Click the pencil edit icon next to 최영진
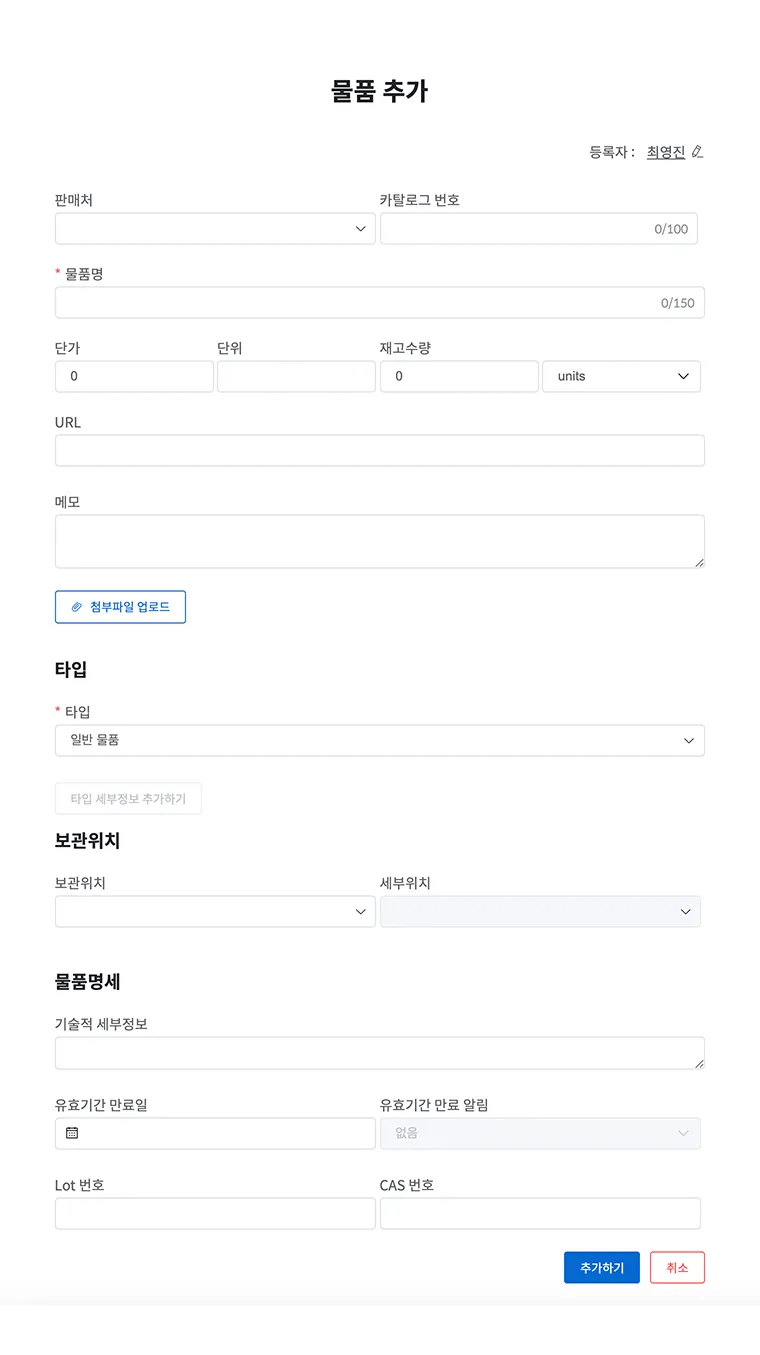This screenshot has width=760, height=1355. tap(697, 152)
